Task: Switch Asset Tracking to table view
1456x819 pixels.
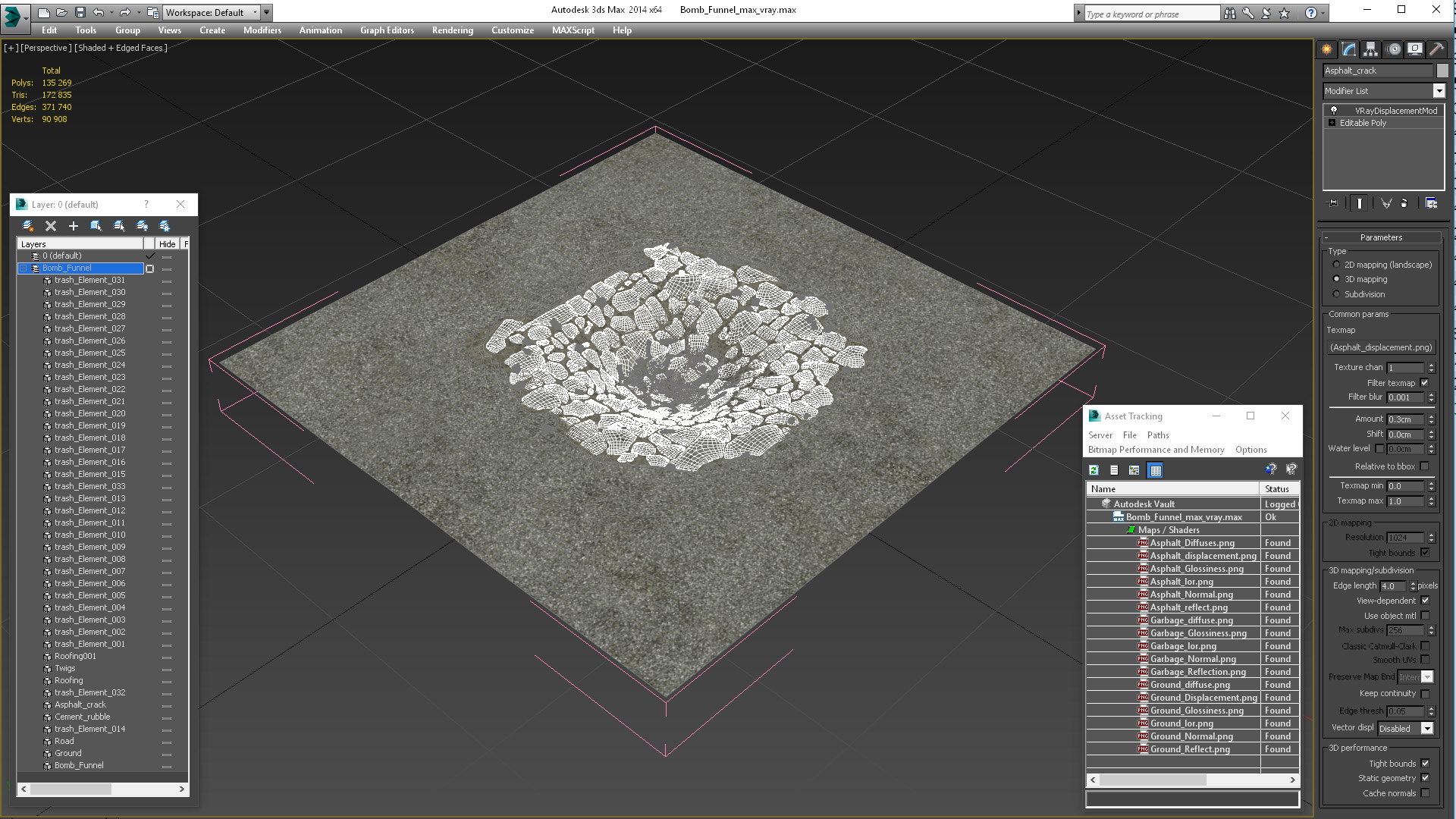Action: click(x=1156, y=470)
